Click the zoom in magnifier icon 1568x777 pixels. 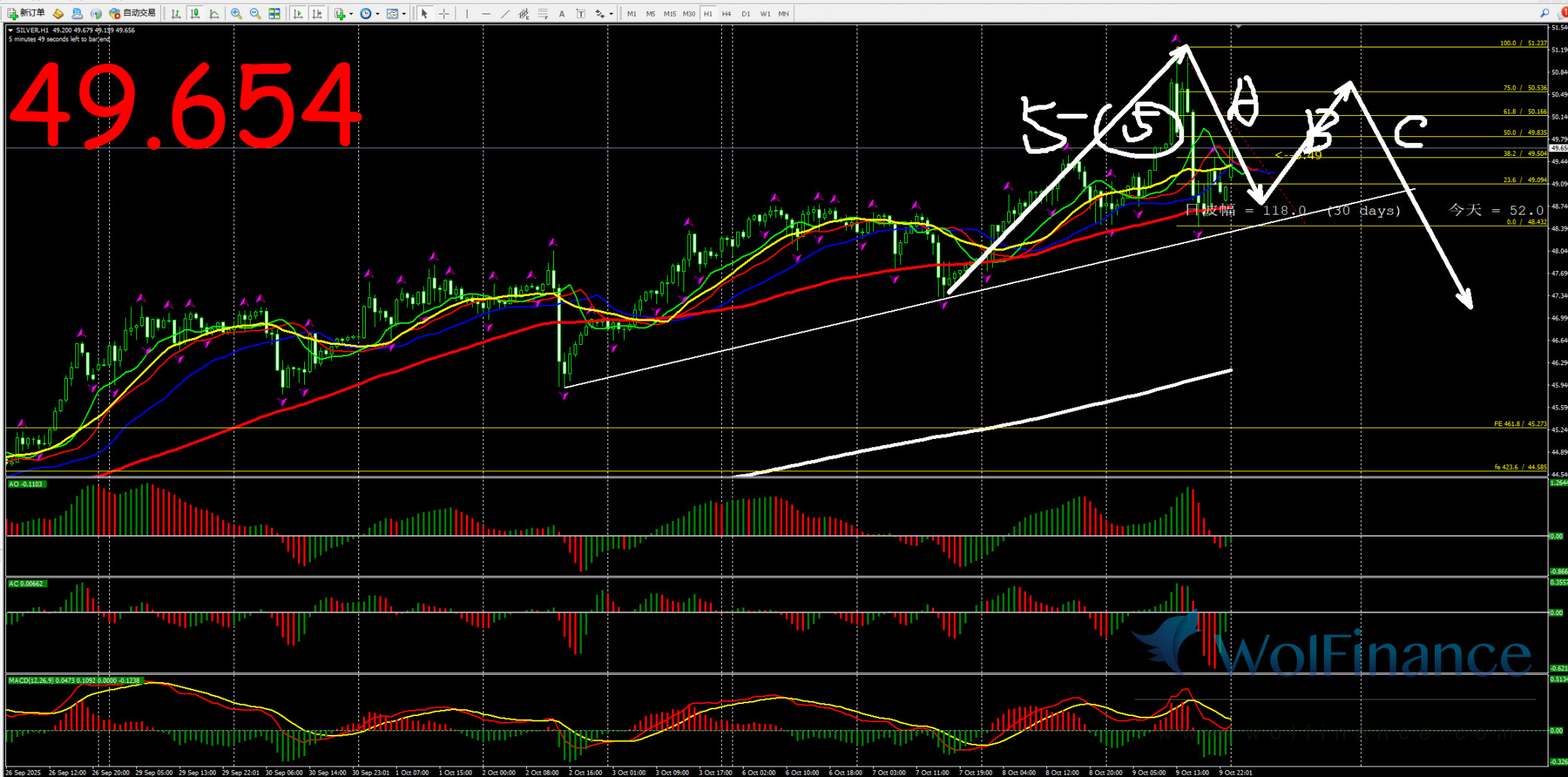236,14
